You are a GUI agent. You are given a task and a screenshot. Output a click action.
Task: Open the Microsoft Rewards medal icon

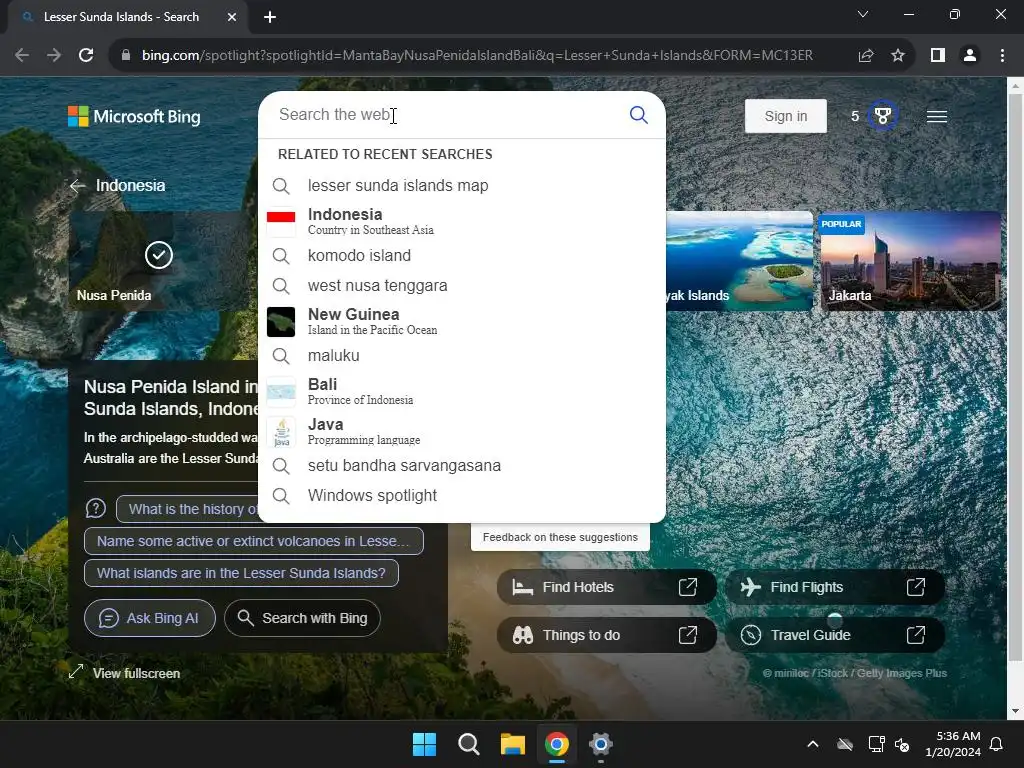[x=882, y=116]
